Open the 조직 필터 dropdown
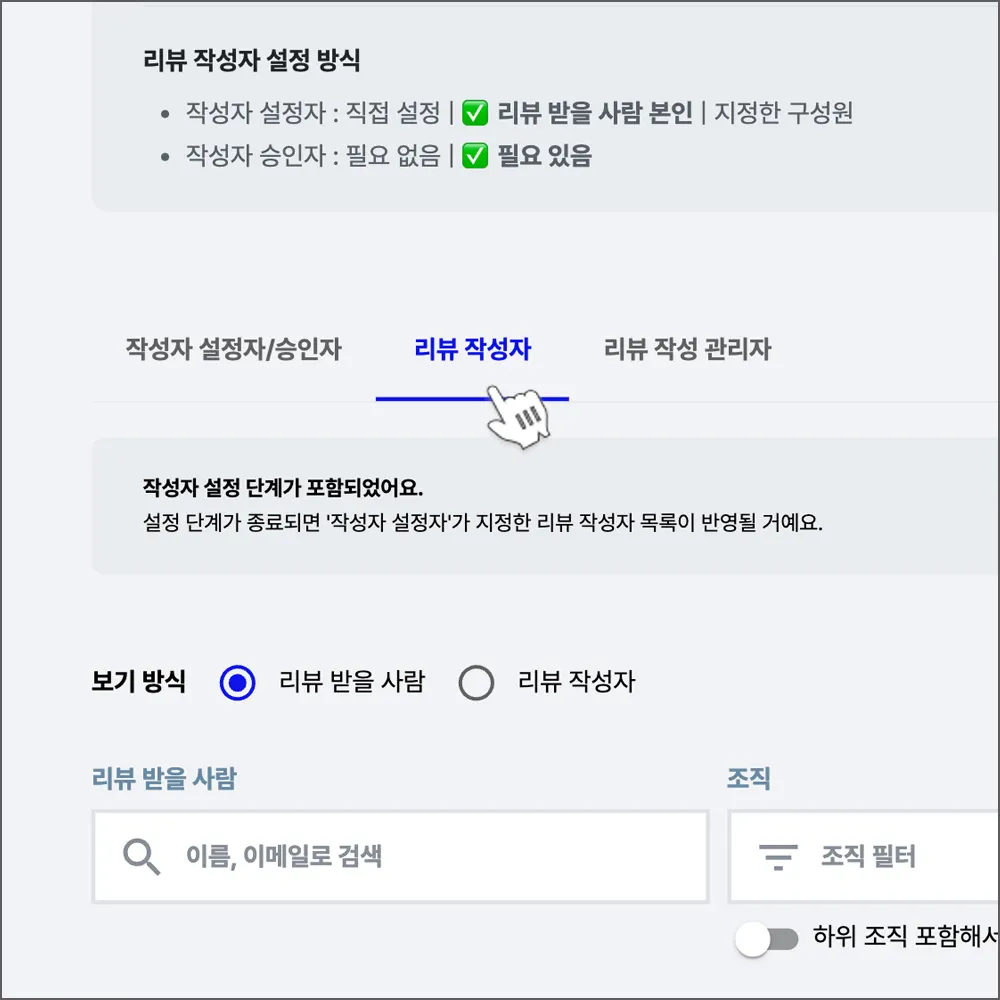This screenshot has height=1000, width=1000. [866, 857]
